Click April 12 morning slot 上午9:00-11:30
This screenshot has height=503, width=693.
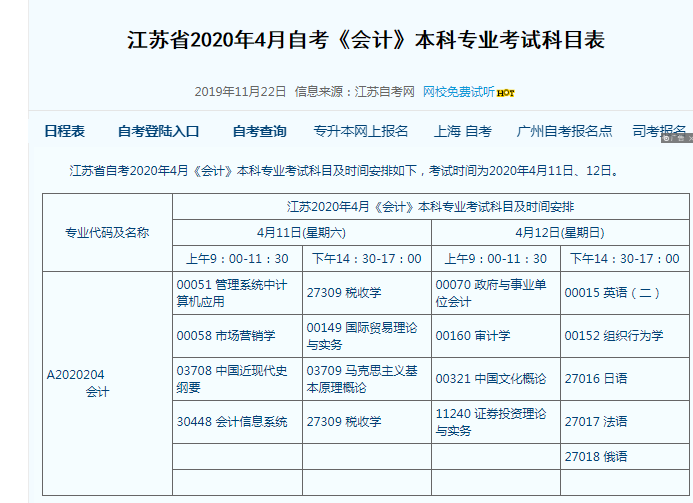pyautogui.click(x=495, y=259)
